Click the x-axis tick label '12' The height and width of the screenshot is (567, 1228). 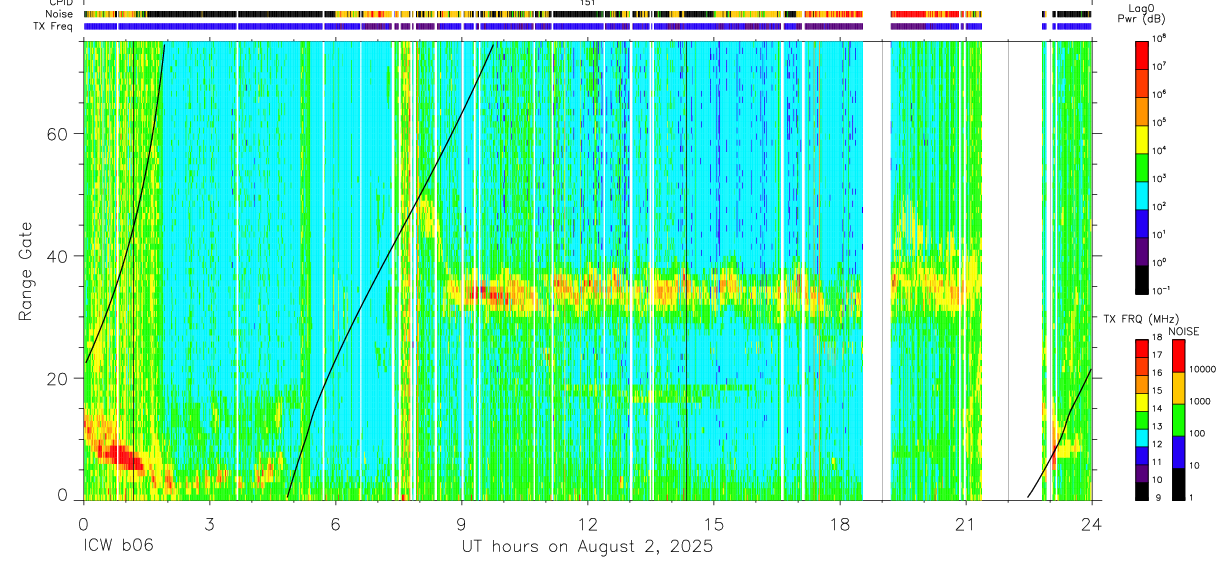point(587,524)
